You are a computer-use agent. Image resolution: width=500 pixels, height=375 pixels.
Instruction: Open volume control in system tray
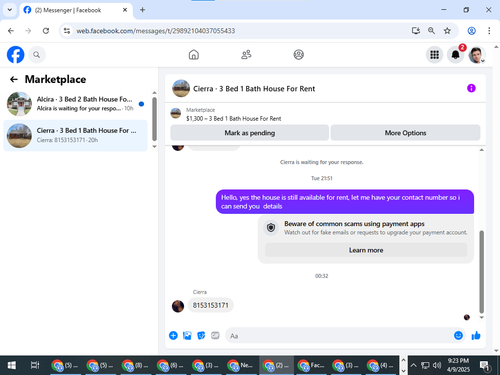tap(437, 365)
